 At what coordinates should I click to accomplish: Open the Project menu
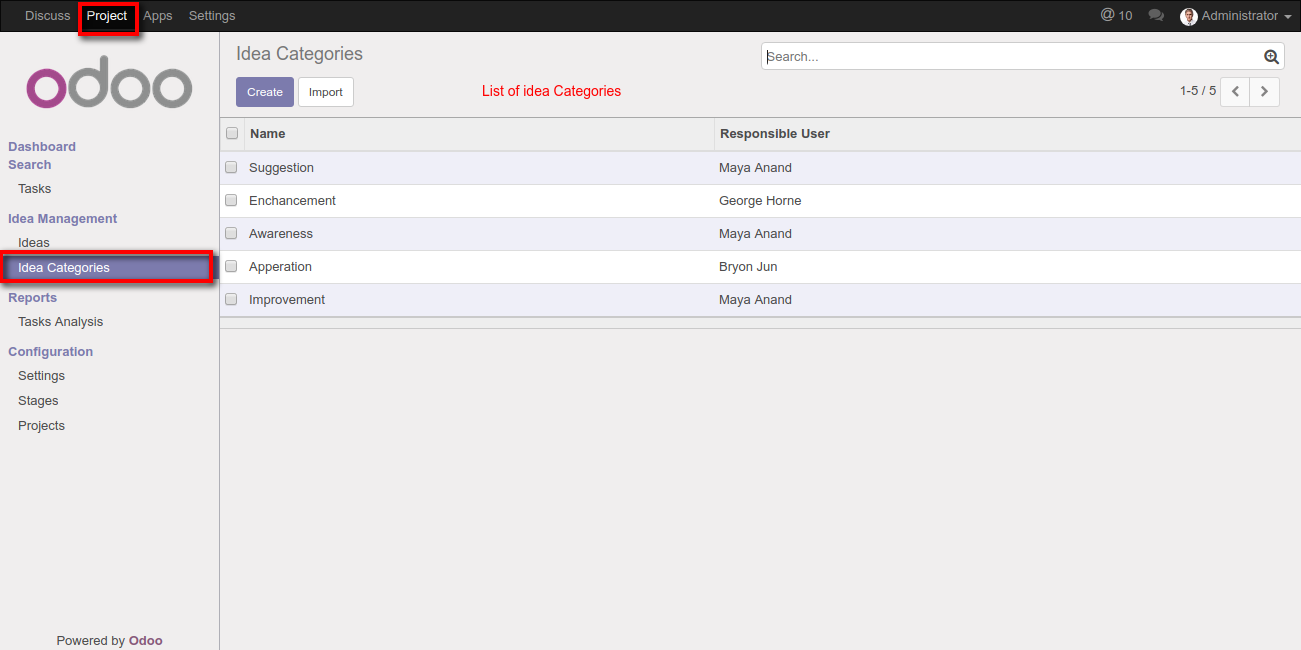pyautogui.click(x=107, y=16)
